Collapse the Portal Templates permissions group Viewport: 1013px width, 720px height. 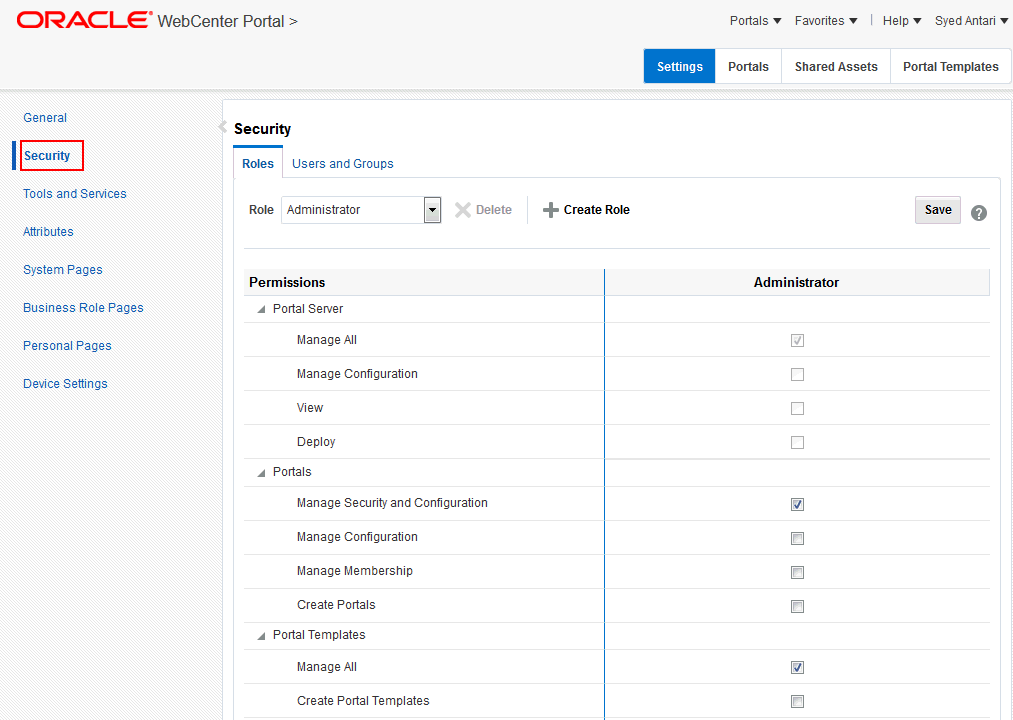[x=262, y=635]
